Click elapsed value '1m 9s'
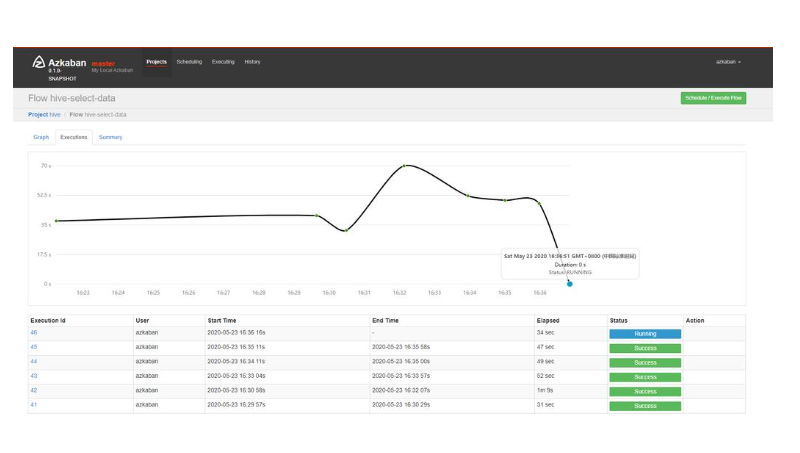This screenshot has height=453, width=800. point(545,390)
